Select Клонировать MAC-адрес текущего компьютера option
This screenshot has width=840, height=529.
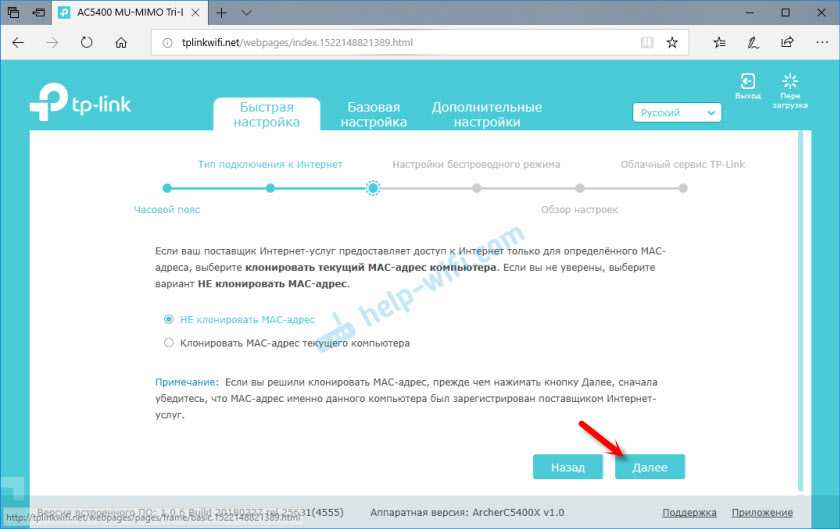point(168,343)
